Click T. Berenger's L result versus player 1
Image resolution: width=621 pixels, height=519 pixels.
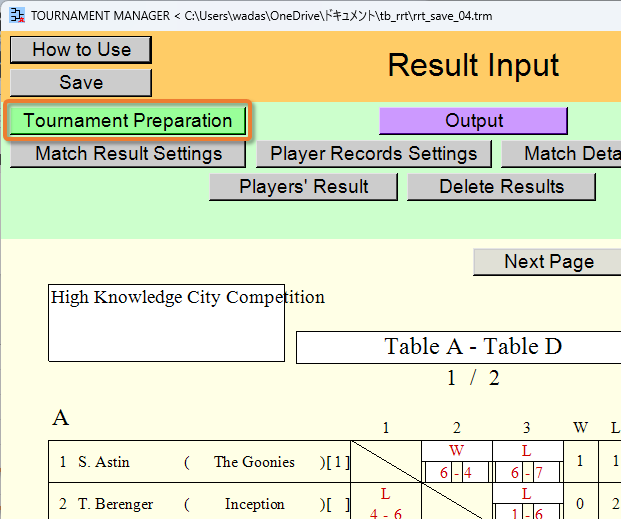[385, 494]
